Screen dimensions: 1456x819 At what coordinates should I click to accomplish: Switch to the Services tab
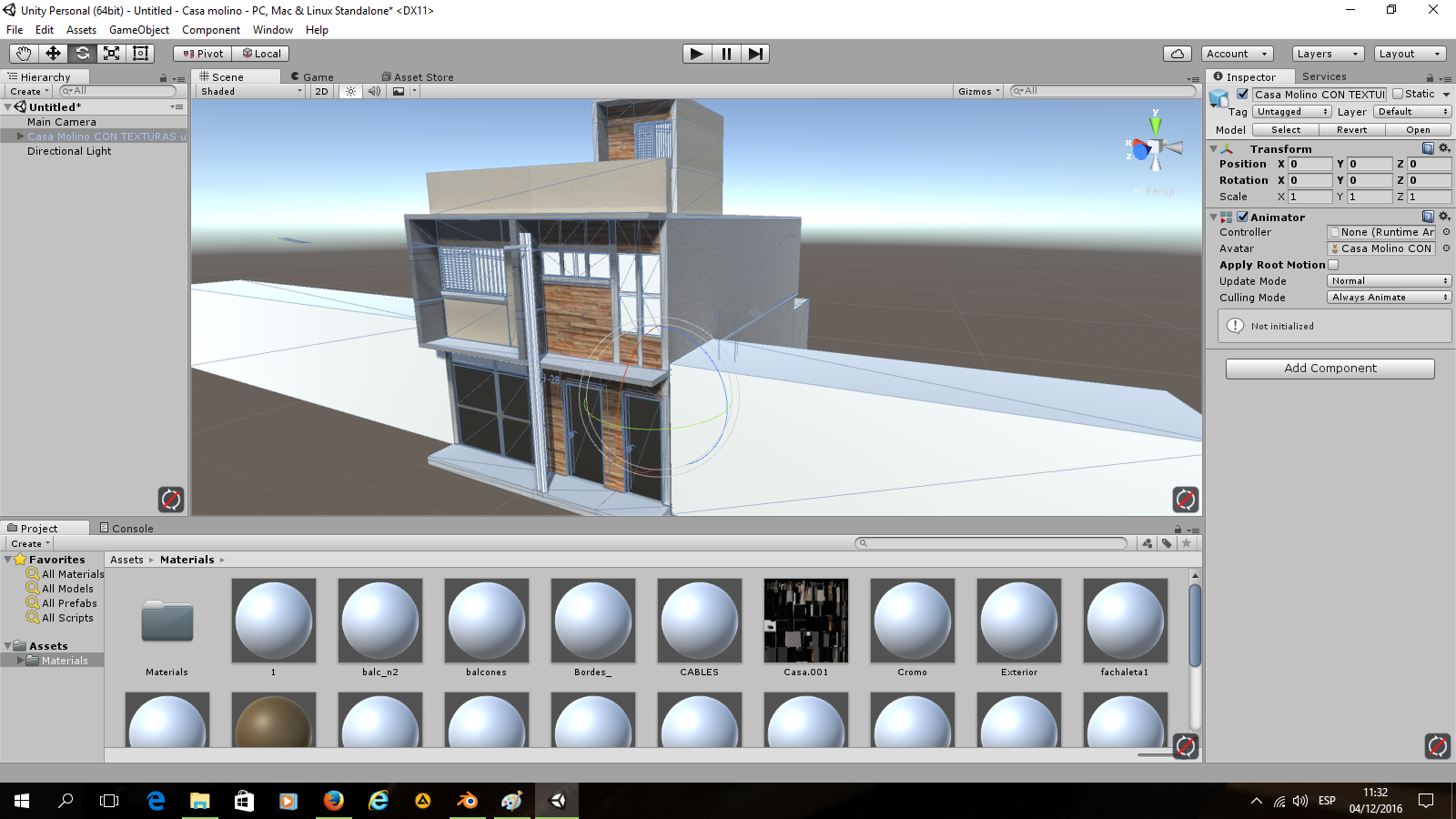[1324, 76]
